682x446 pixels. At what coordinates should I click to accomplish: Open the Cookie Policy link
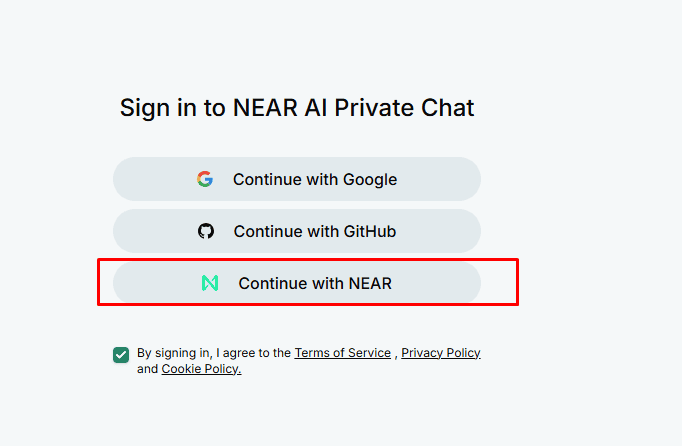click(x=201, y=369)
